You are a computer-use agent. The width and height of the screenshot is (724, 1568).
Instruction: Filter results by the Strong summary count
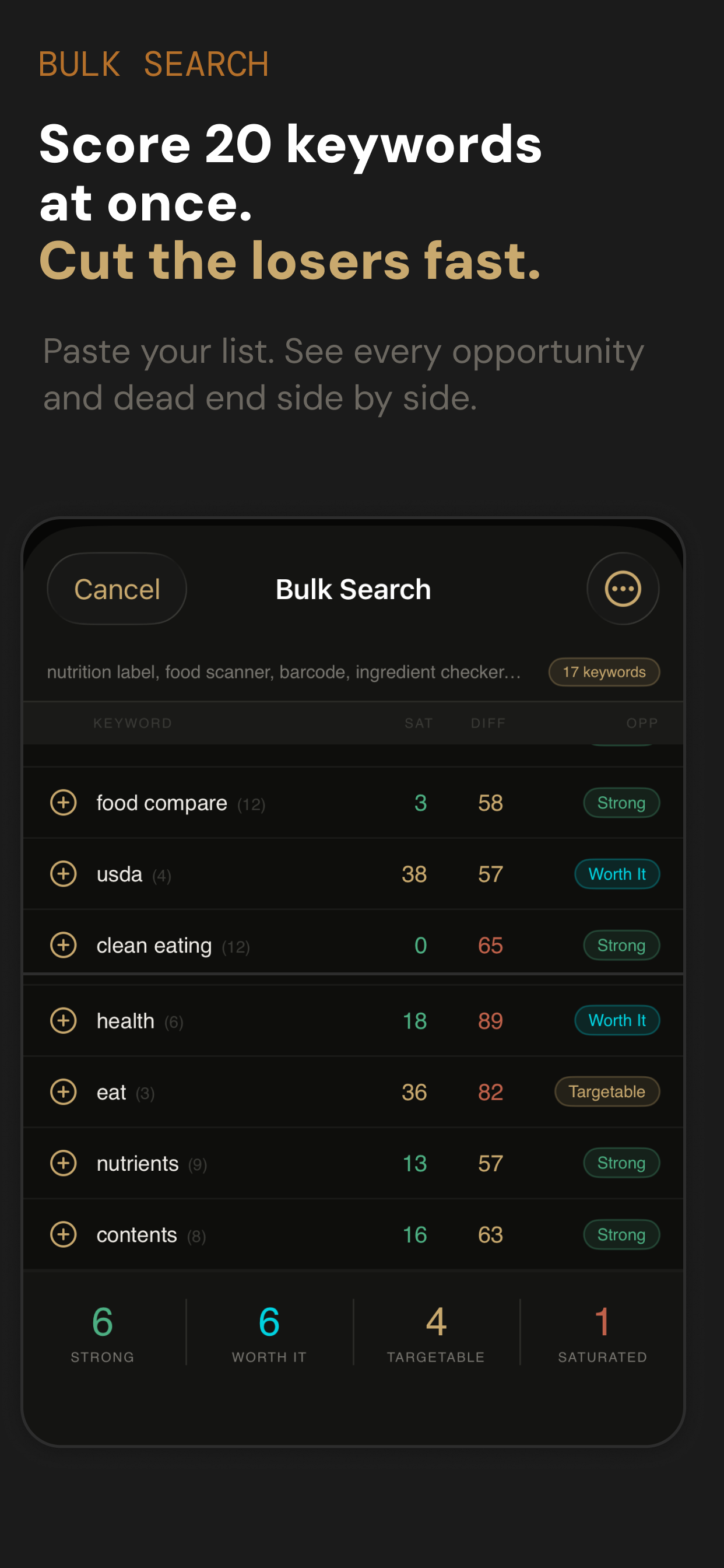tap(102, 1332)
